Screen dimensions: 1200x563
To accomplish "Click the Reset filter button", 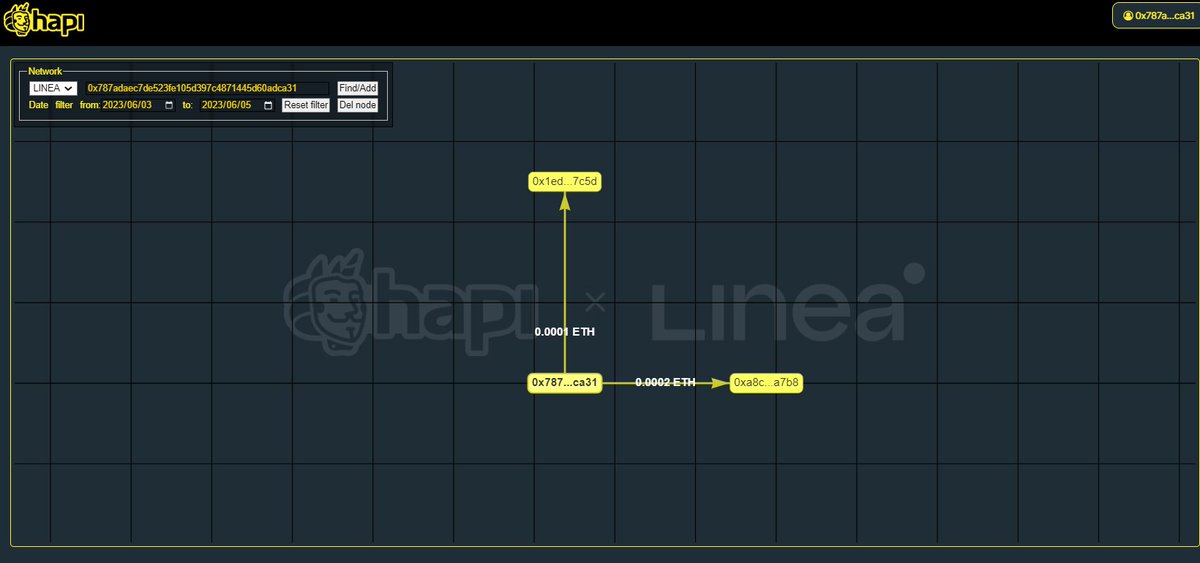I will pos(305,105).
